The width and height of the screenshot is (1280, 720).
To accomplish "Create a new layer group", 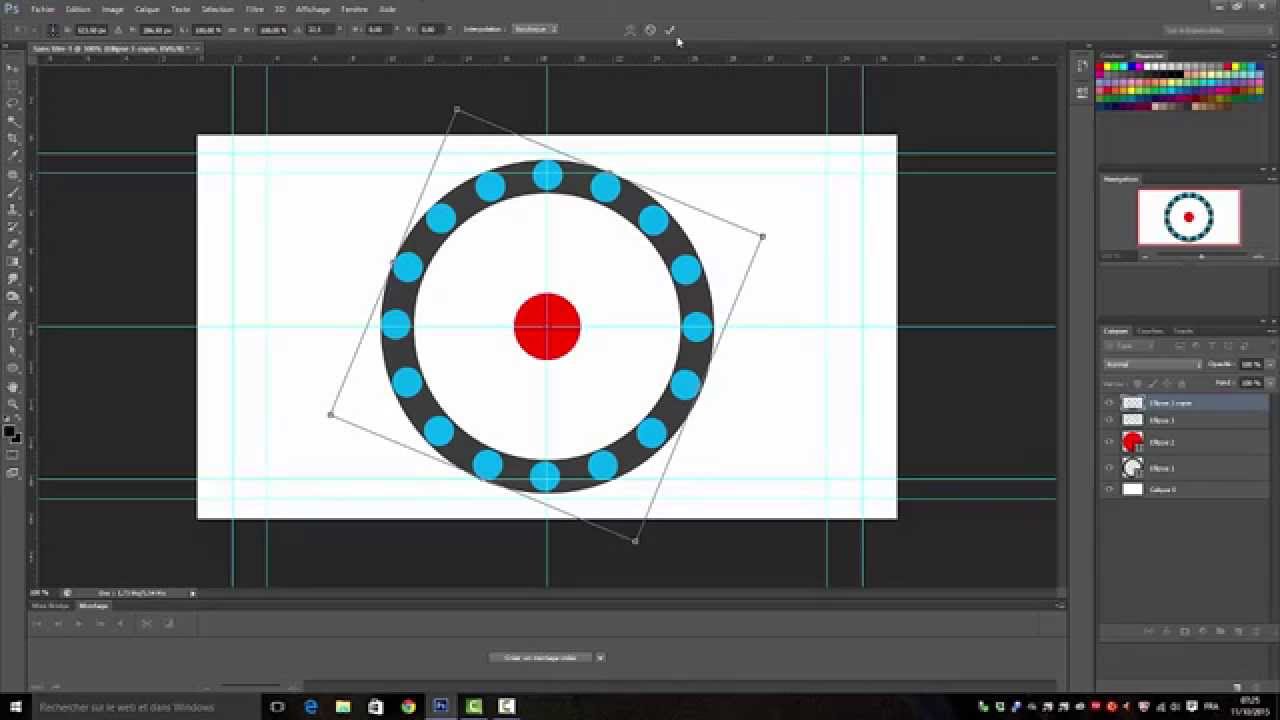I will (1220, 631).
